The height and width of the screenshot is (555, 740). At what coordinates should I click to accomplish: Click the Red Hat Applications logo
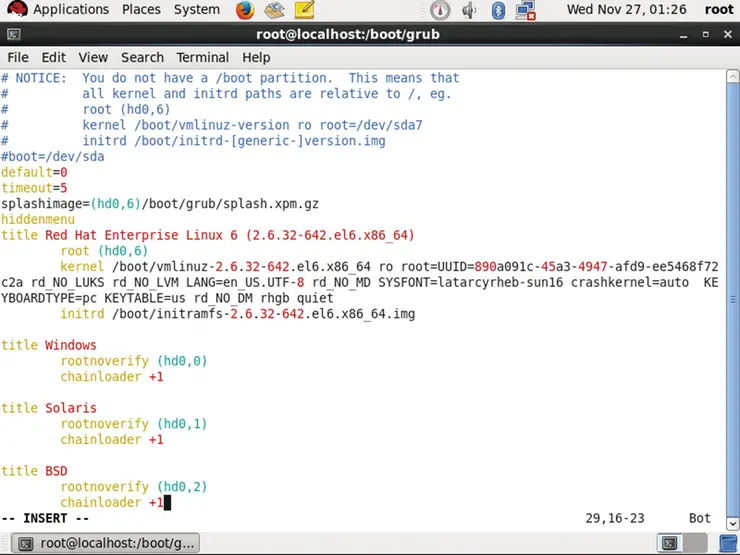(x=15, y=10)
